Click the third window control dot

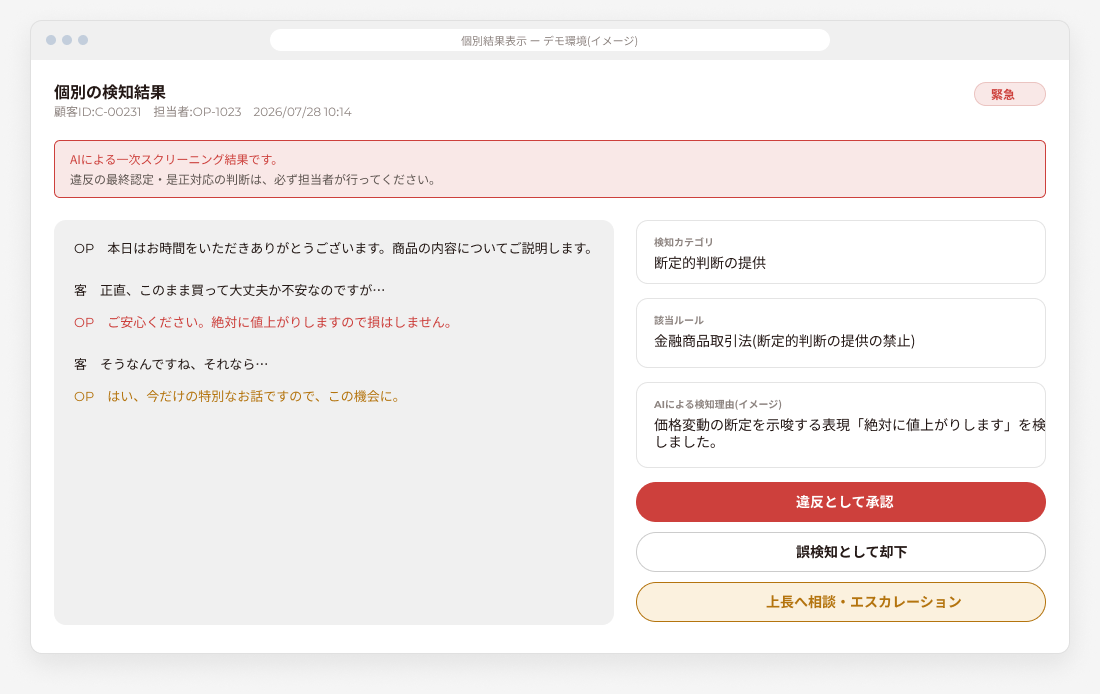pyautogui.click(x=83, y=40)
